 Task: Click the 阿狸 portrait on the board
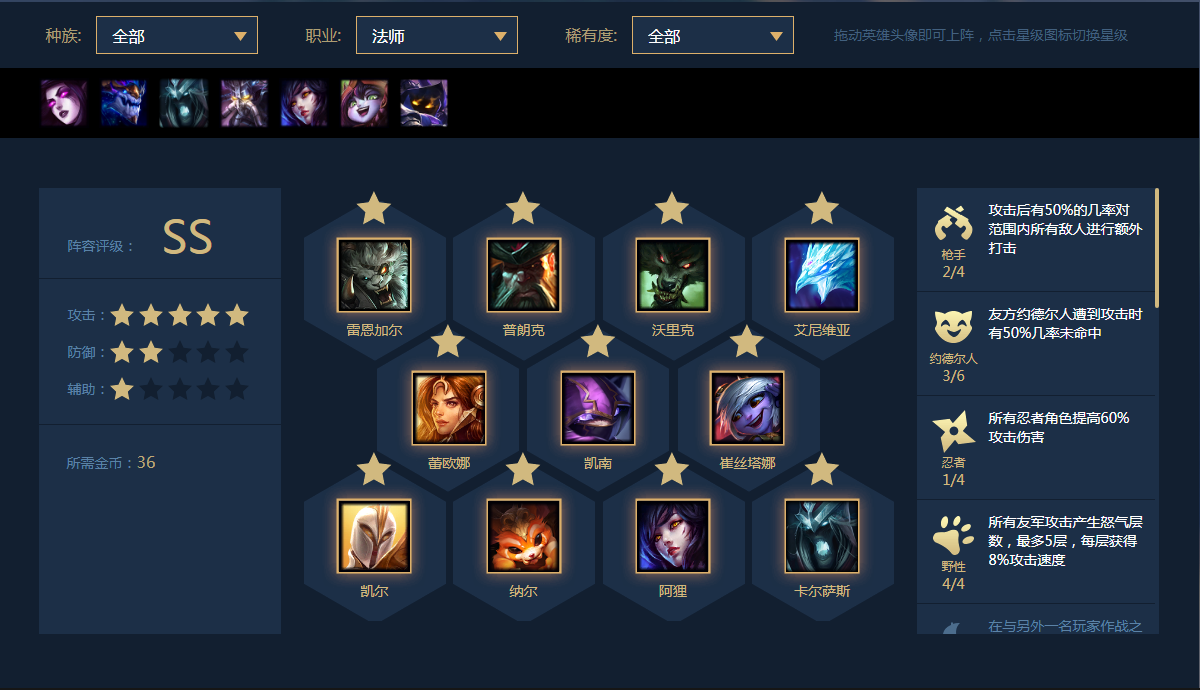672,536
